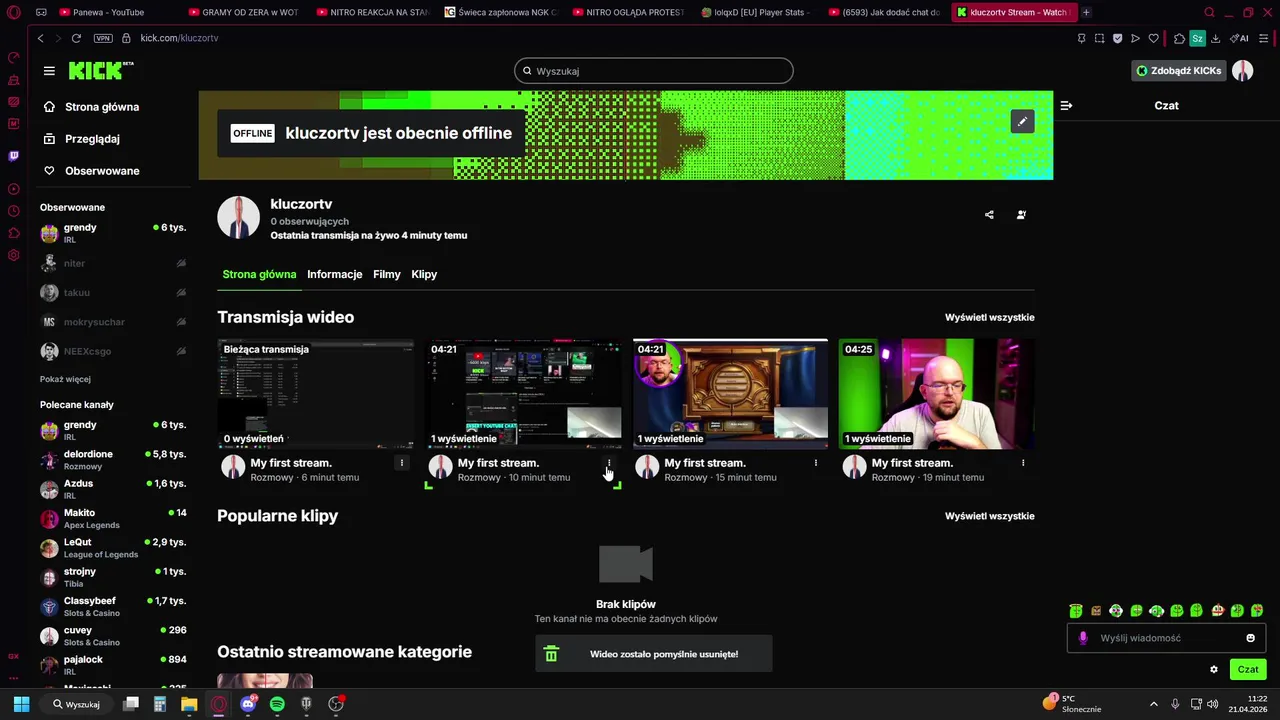
Task: Open followed channel mokrysuchar
Action: coord(113,322)
